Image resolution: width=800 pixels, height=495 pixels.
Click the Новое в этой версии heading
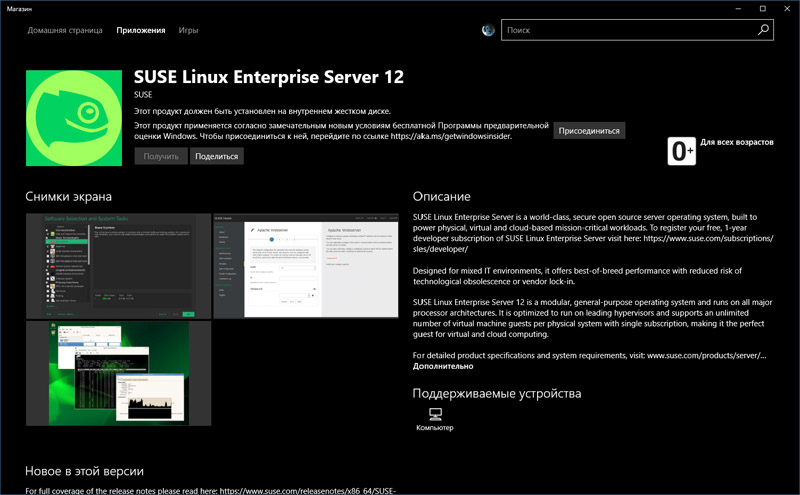tap(84, 471)
